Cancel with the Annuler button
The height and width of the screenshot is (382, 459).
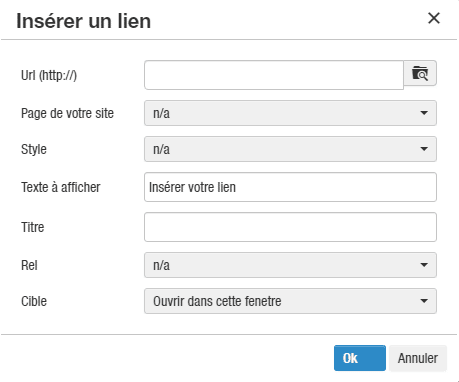click(x=418, y=358)
